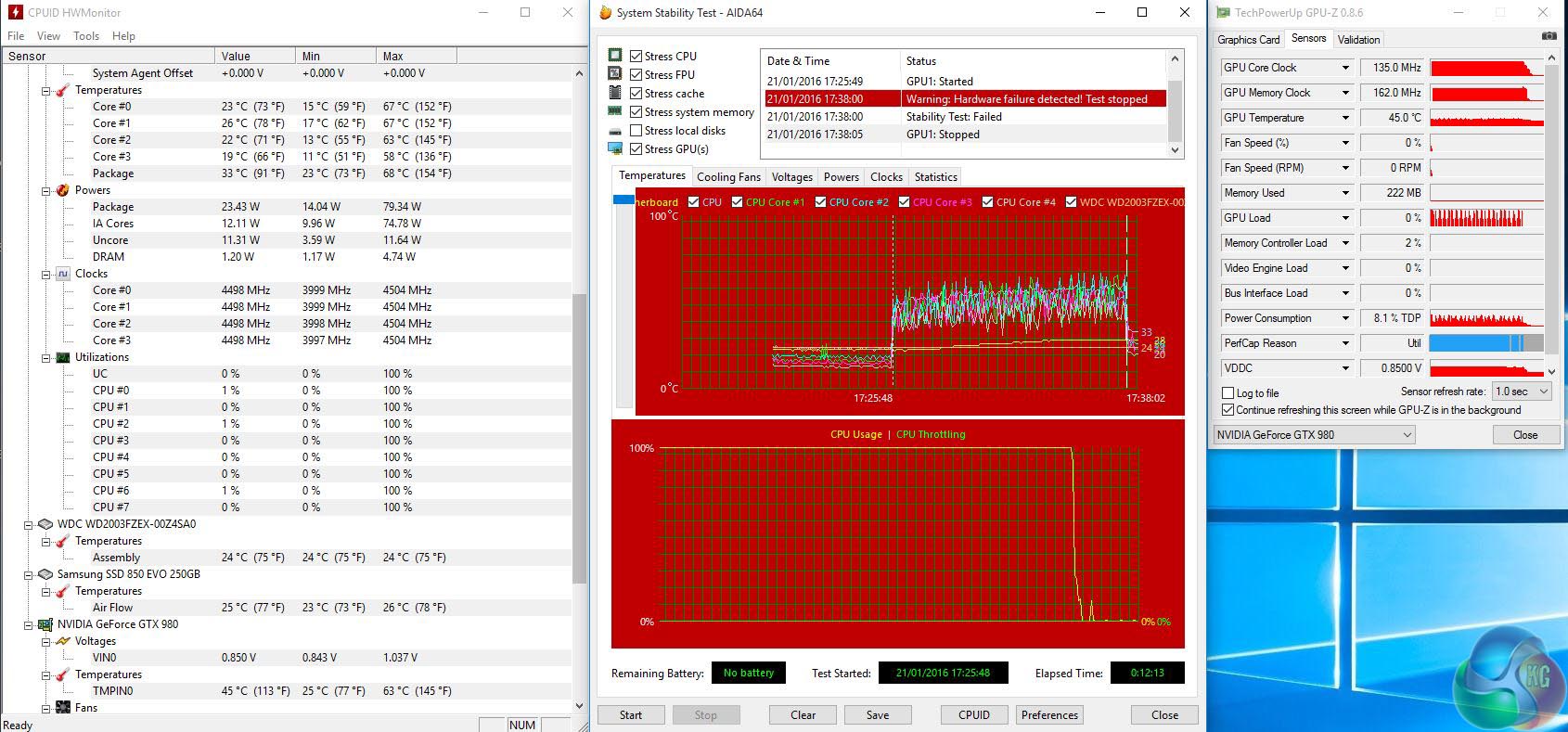Viewport: 1568px width, 732px height.
Task: Switch to the Cooling Fans tab
Action: coord(728,177)
